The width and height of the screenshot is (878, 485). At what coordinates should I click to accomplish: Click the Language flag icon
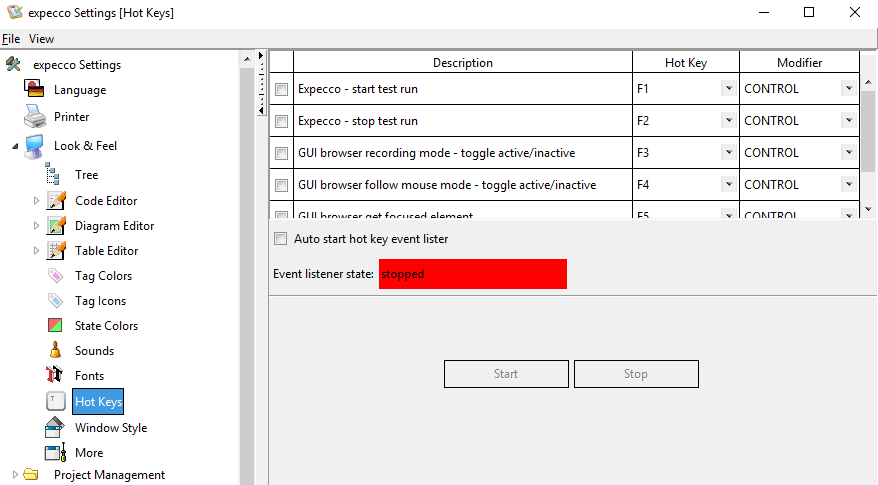34,90
